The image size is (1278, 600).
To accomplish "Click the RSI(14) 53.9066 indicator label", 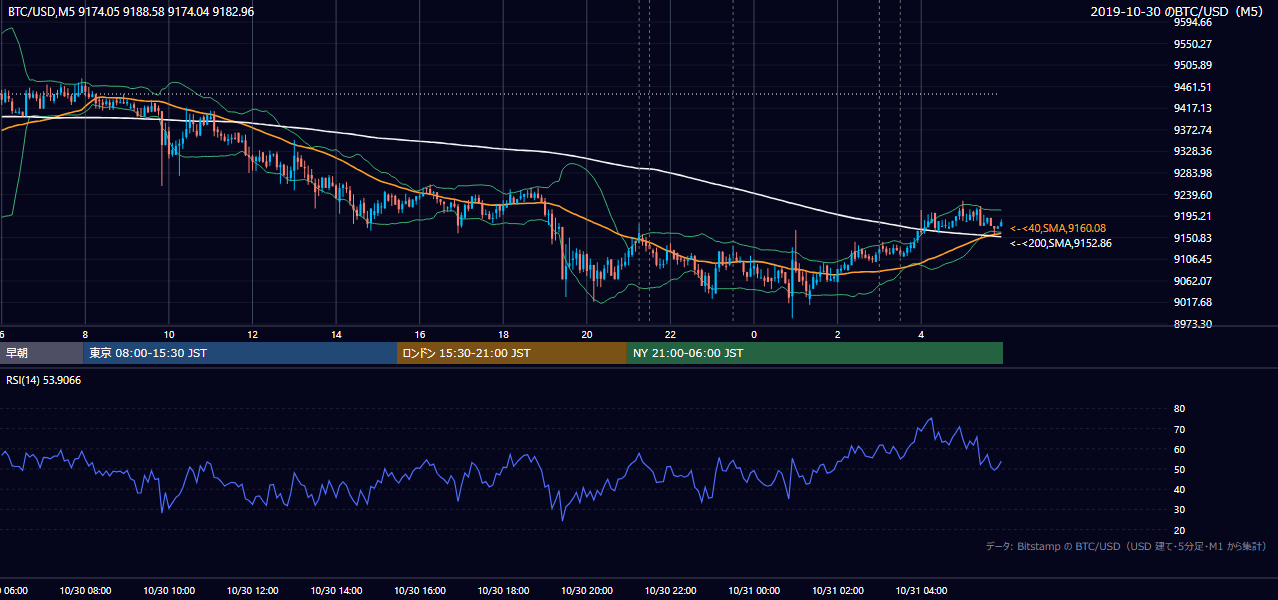I will pyautogui.click(x=44, y=380).
